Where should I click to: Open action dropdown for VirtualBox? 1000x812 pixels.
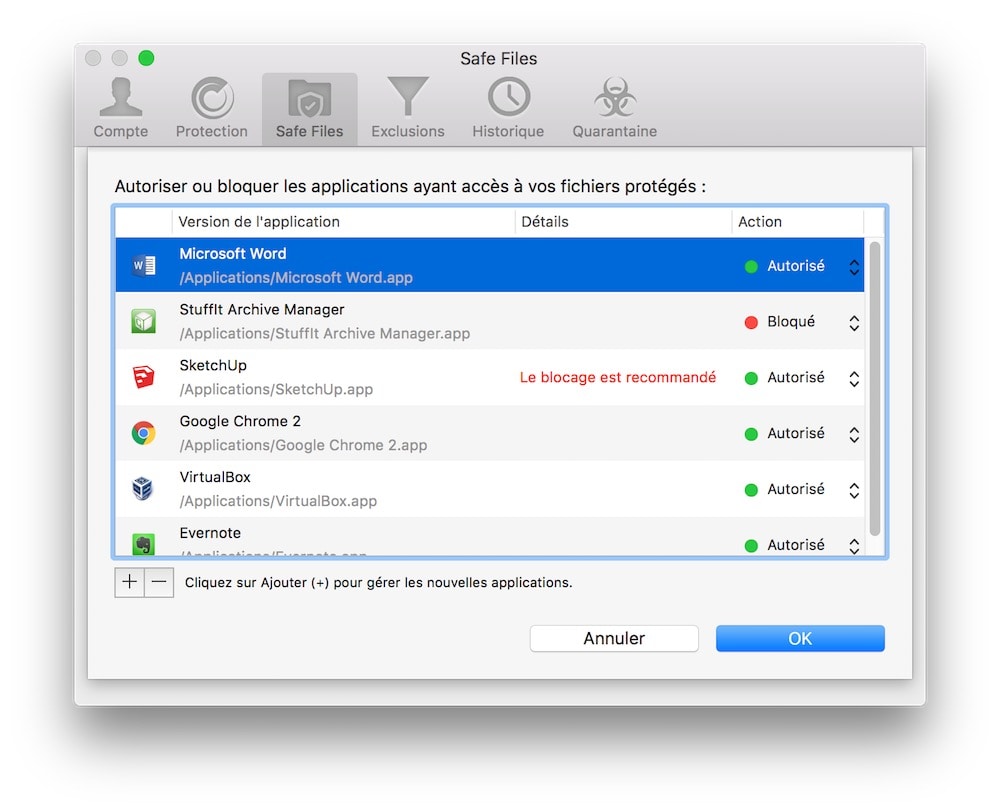click(854, 490)
